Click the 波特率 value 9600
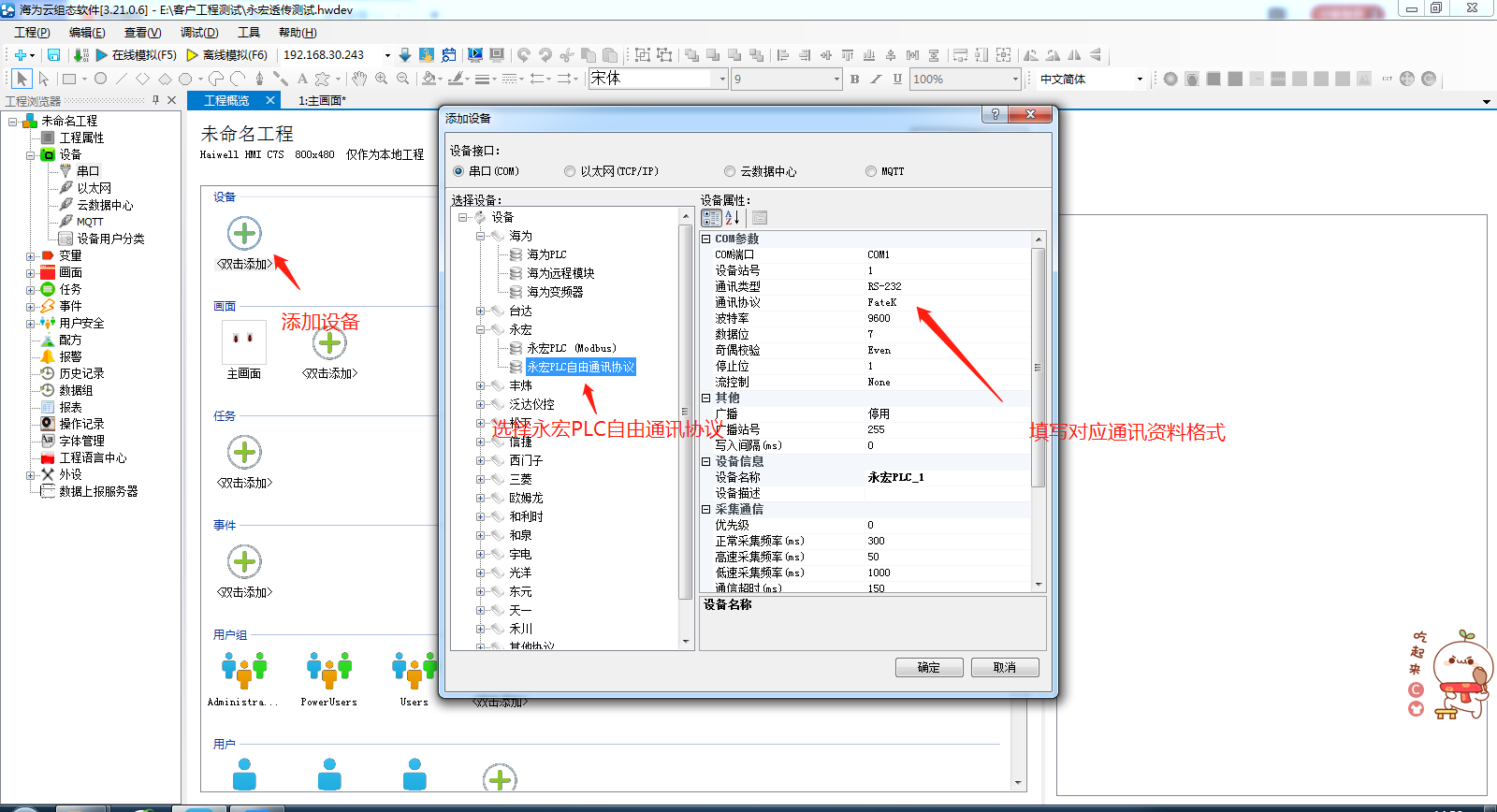Viewport: 1497px width, 812px height. click(x=947, y=318)
